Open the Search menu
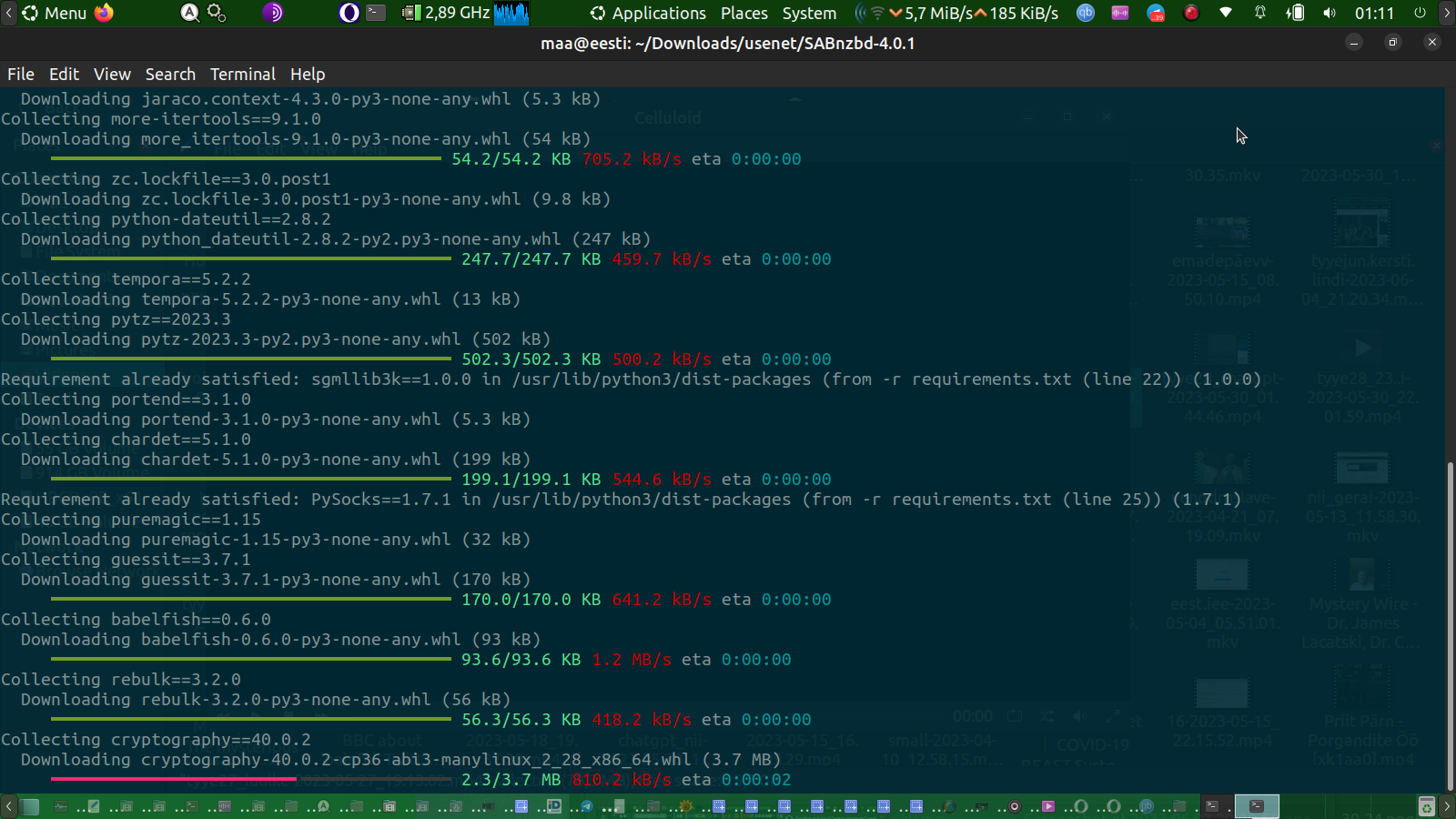The width and height of the screenshot is (1456, 819). (x=170, y=75)
